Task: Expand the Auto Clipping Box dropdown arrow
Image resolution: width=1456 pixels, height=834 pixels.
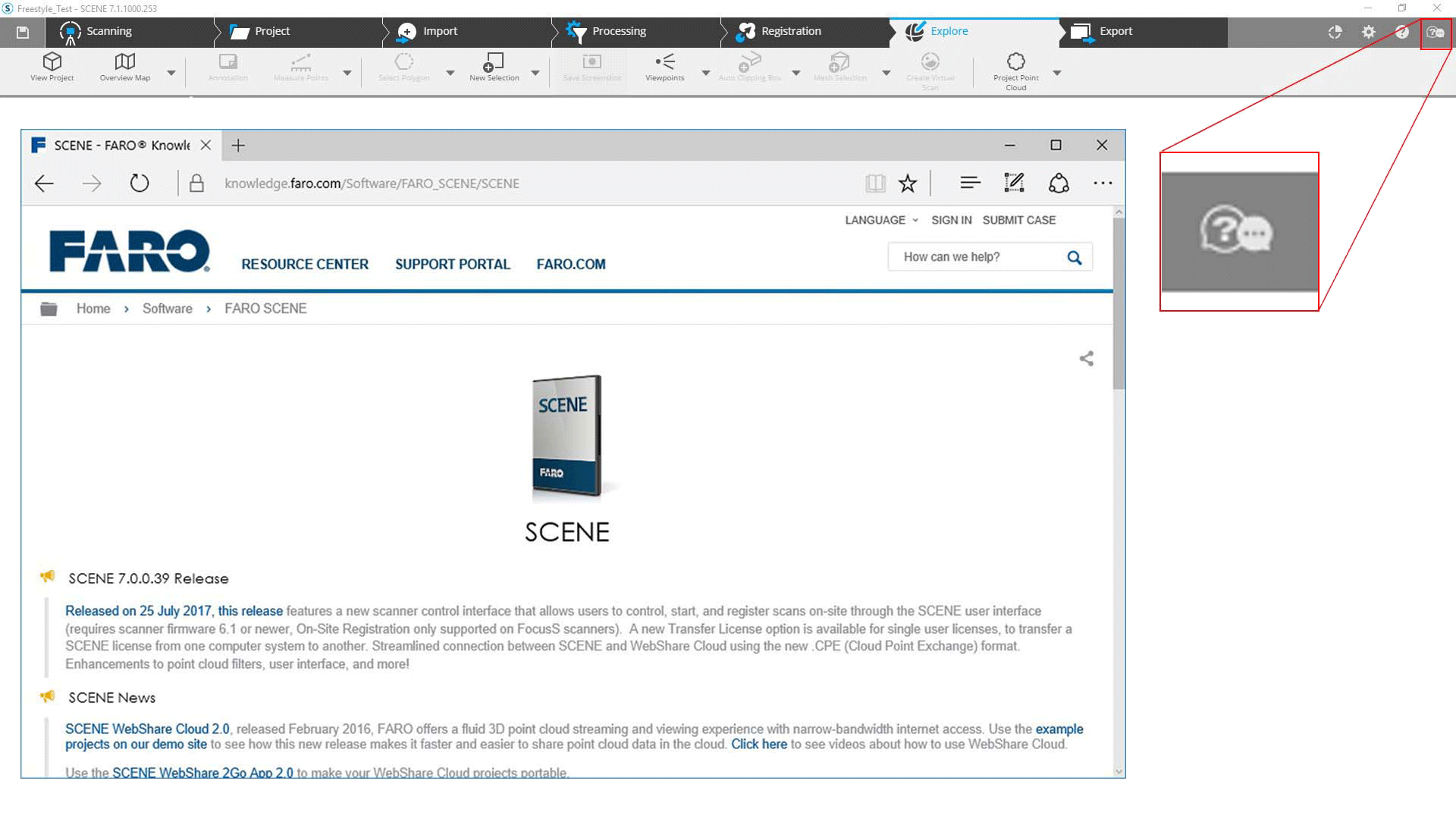Action: coord(796,73)
